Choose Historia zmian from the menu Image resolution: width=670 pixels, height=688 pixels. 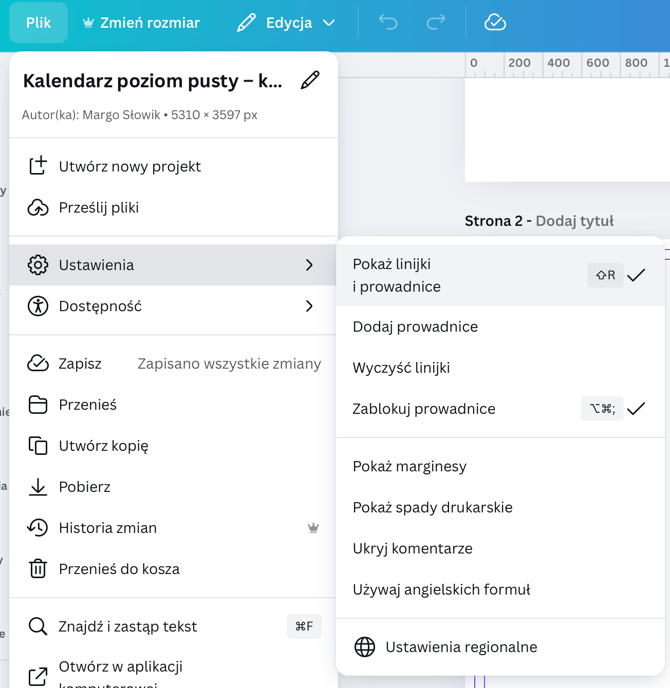[108, 528]
